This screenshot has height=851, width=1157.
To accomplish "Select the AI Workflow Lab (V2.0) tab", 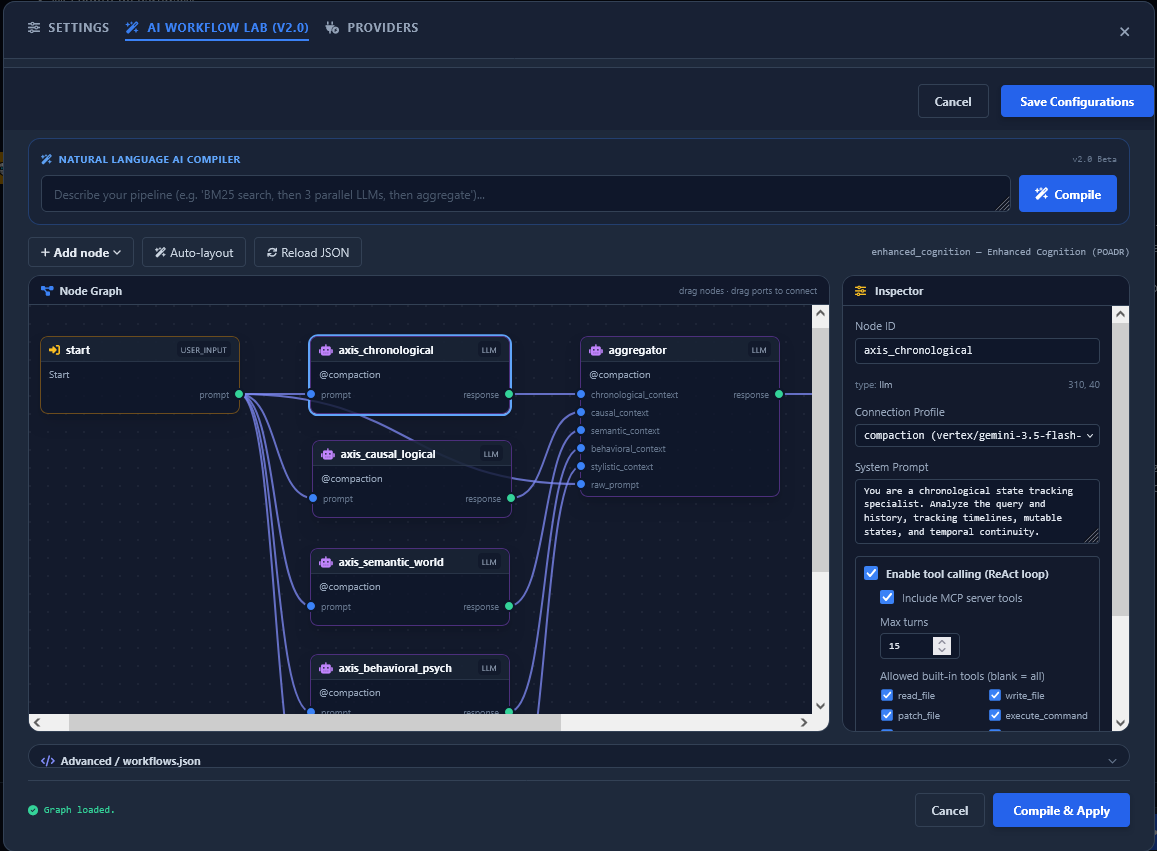I will click(x=217, y=27).
